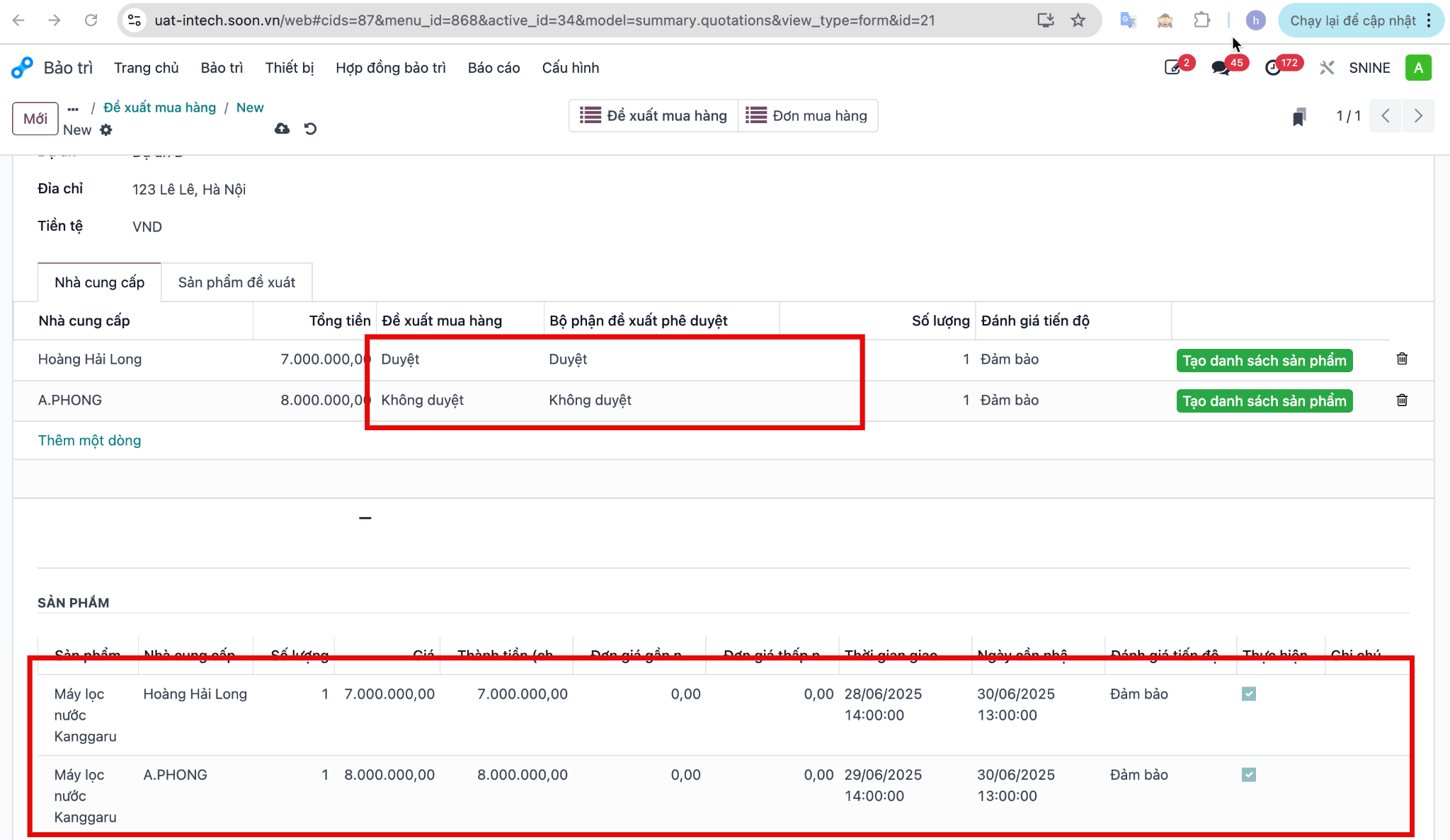Open the Cấu hình menu

571,68
